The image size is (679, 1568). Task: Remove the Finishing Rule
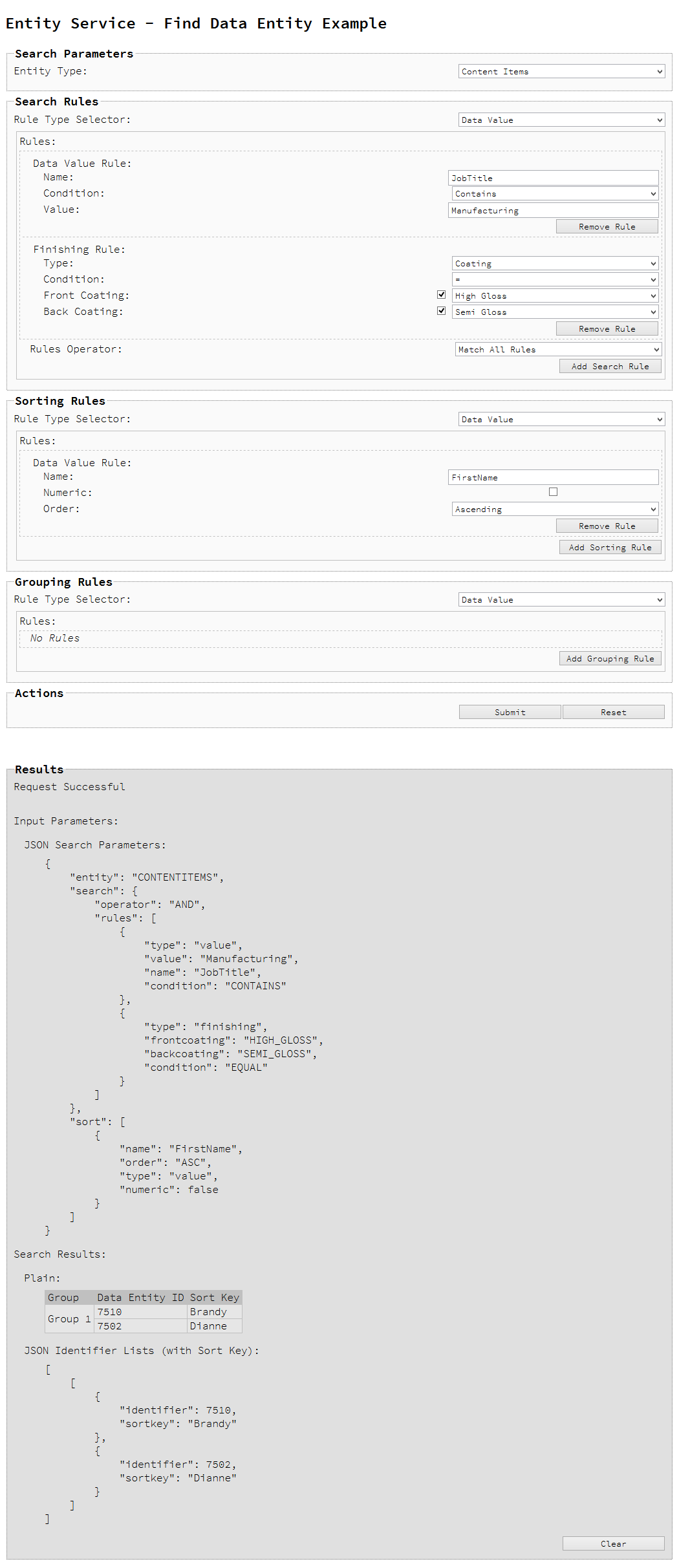607,329
